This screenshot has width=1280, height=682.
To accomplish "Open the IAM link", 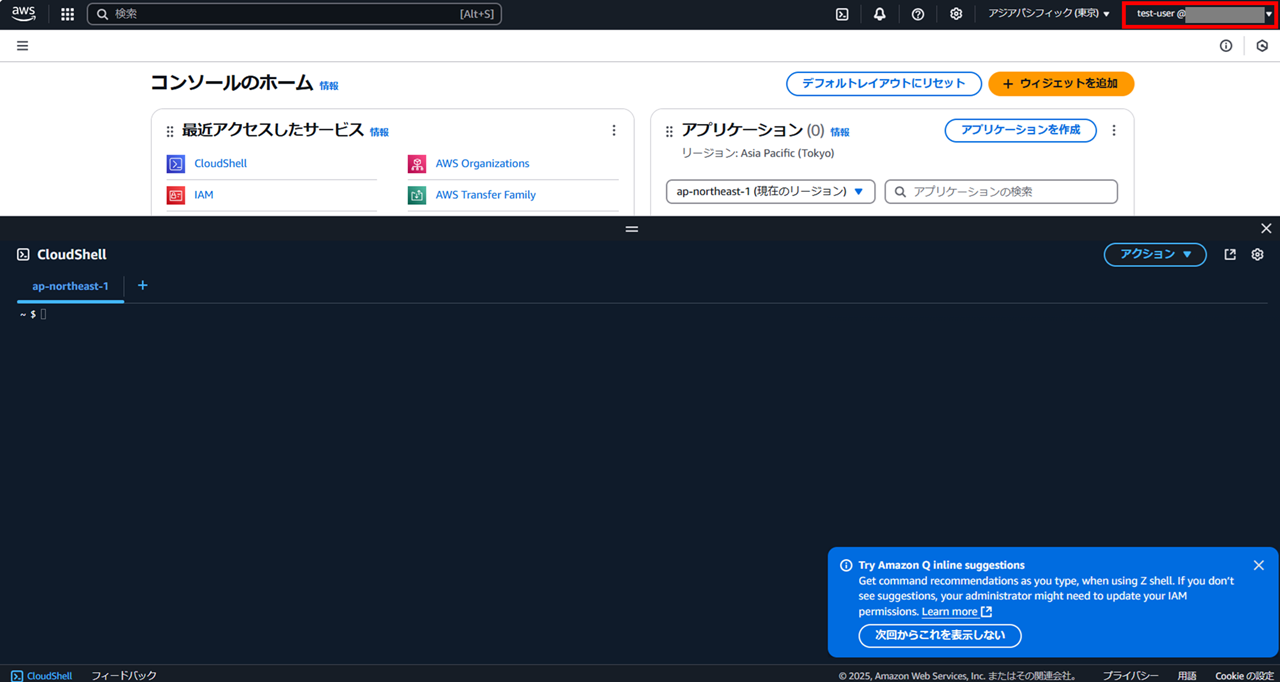I will pos(204,195).
